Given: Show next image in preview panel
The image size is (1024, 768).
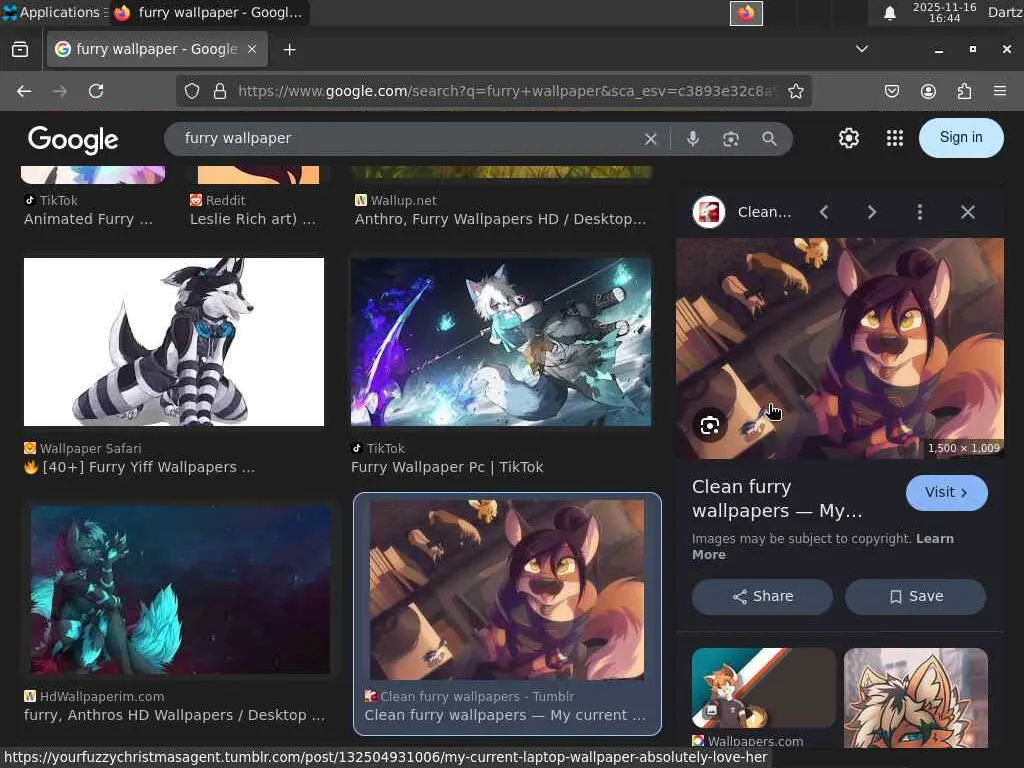Looking at the screenshot, I should click(871, 212).
